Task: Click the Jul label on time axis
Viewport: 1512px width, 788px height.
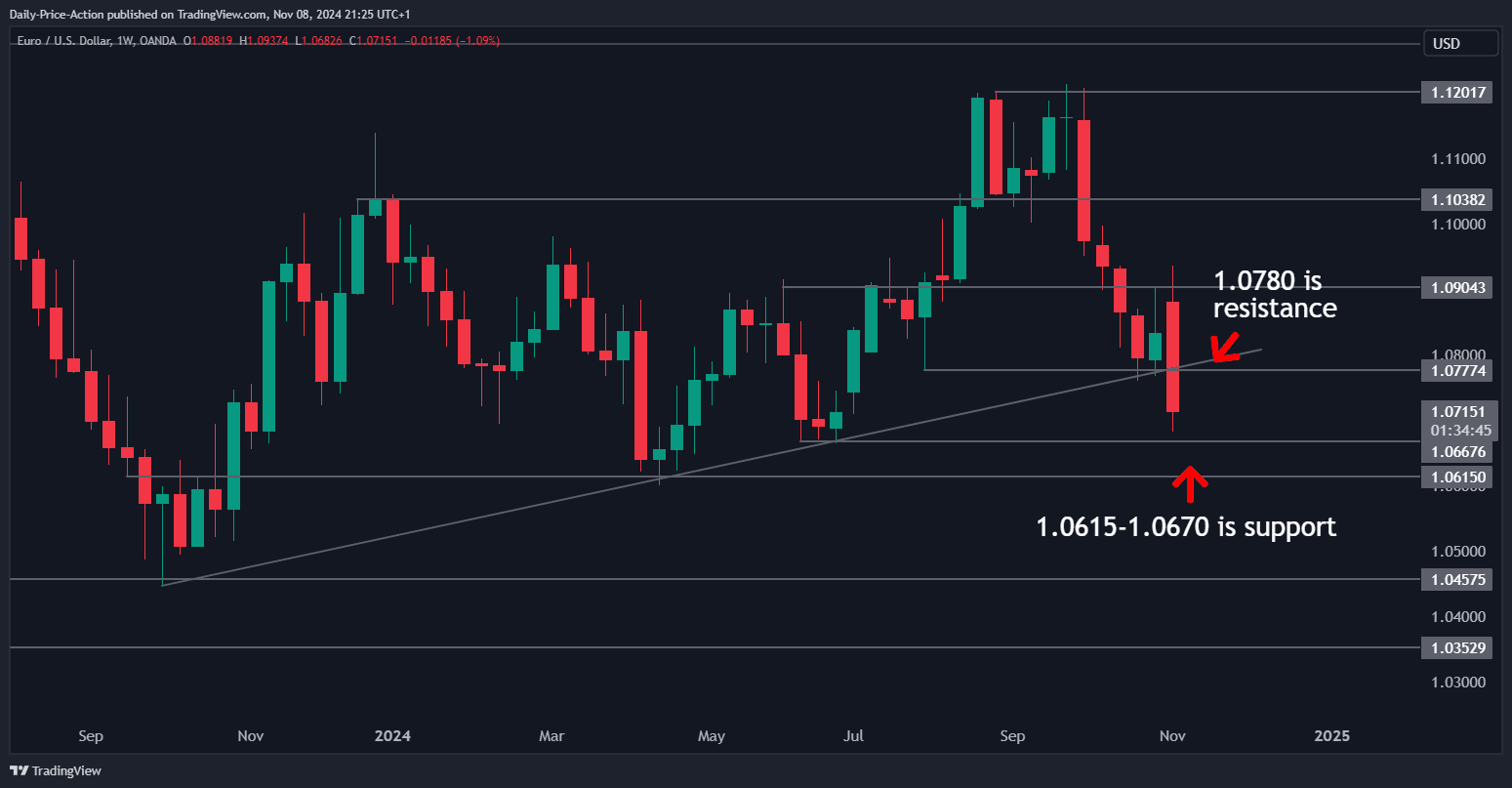Action: [x=854, y=735]
